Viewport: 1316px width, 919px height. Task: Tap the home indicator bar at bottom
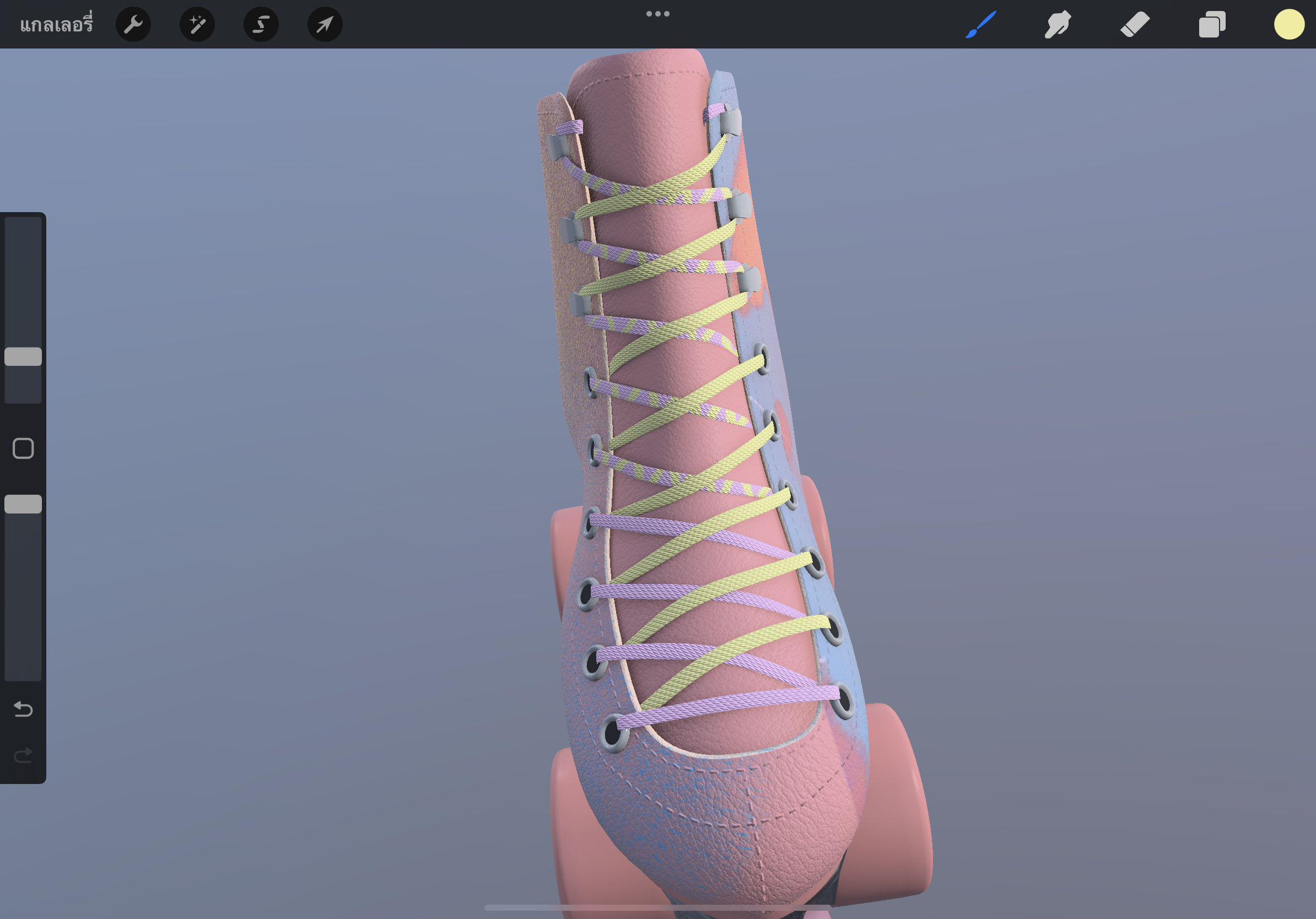(x=657, y=907)
